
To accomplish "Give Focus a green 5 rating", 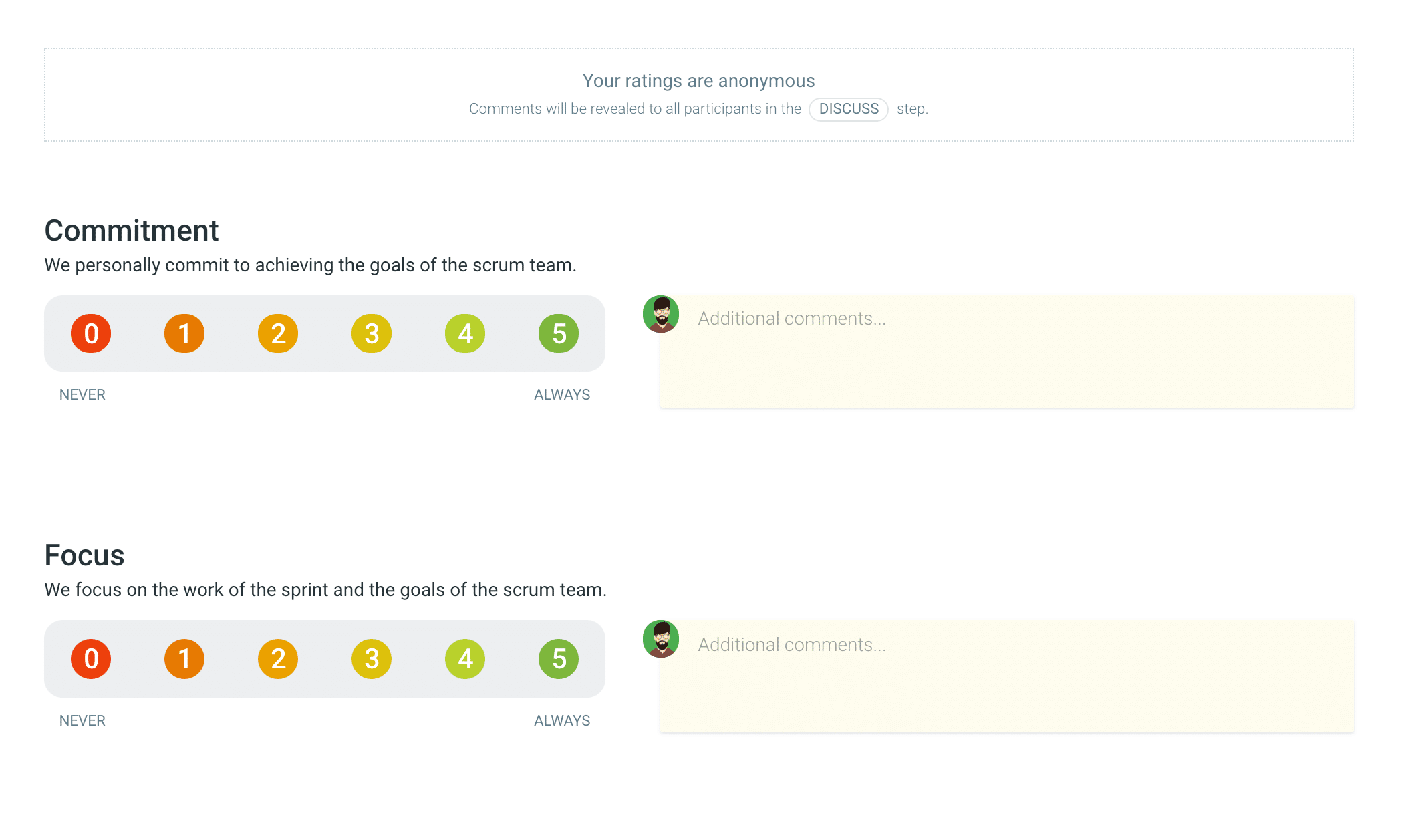I will [559, 659].
